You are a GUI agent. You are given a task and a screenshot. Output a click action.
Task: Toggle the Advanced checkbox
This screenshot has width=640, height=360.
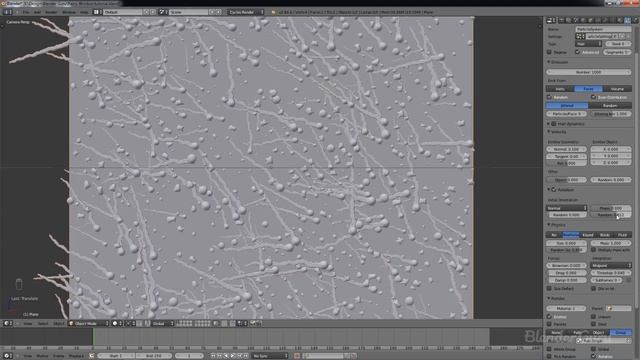(x=578, y=52)
